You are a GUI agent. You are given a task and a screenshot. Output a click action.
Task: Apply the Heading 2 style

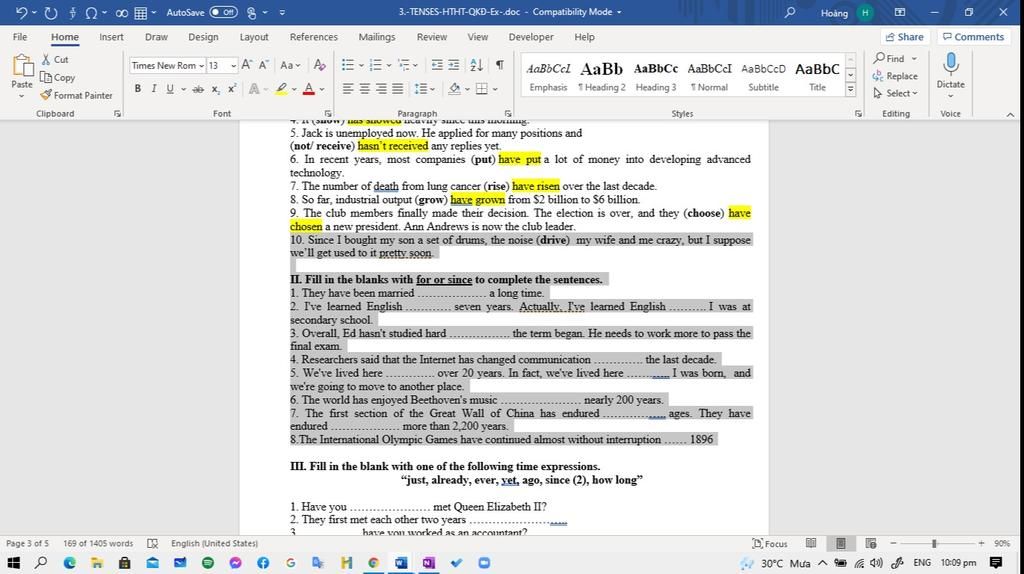pyautogui.click(x=601, y=76)
